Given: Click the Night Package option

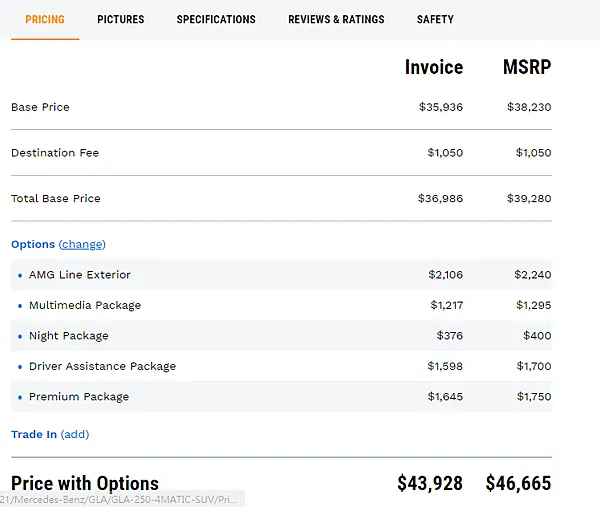Looking at the screenshot, I should 68,336.
